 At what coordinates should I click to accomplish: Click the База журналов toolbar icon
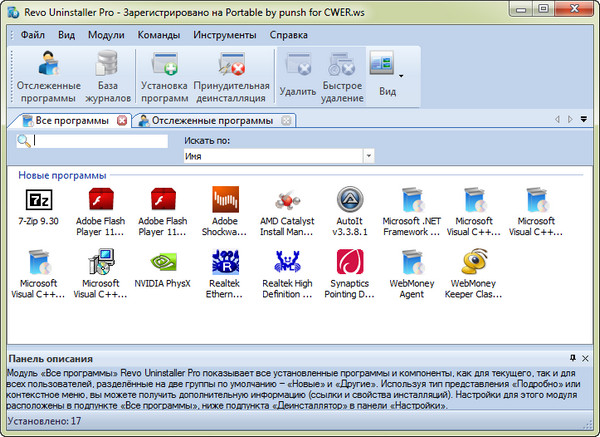click(106, 76)
